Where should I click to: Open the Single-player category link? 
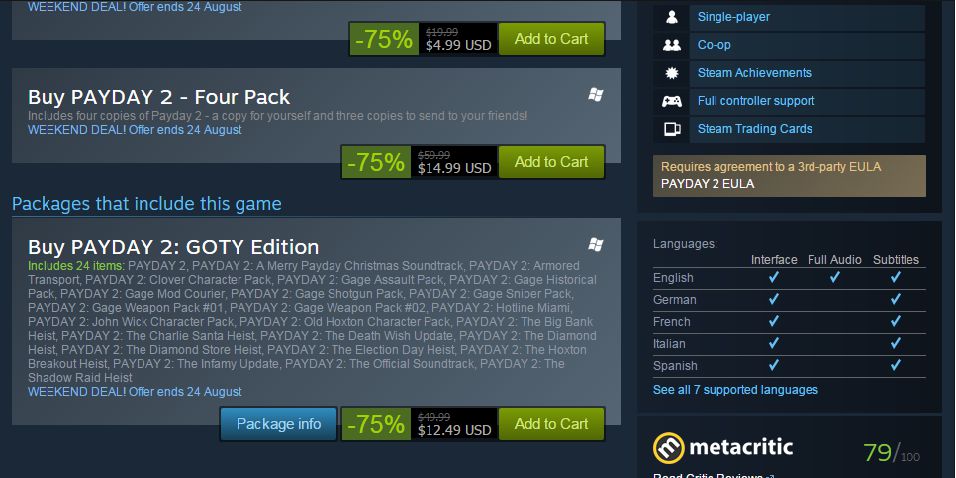pyautogui.click(x=733, y=17)
